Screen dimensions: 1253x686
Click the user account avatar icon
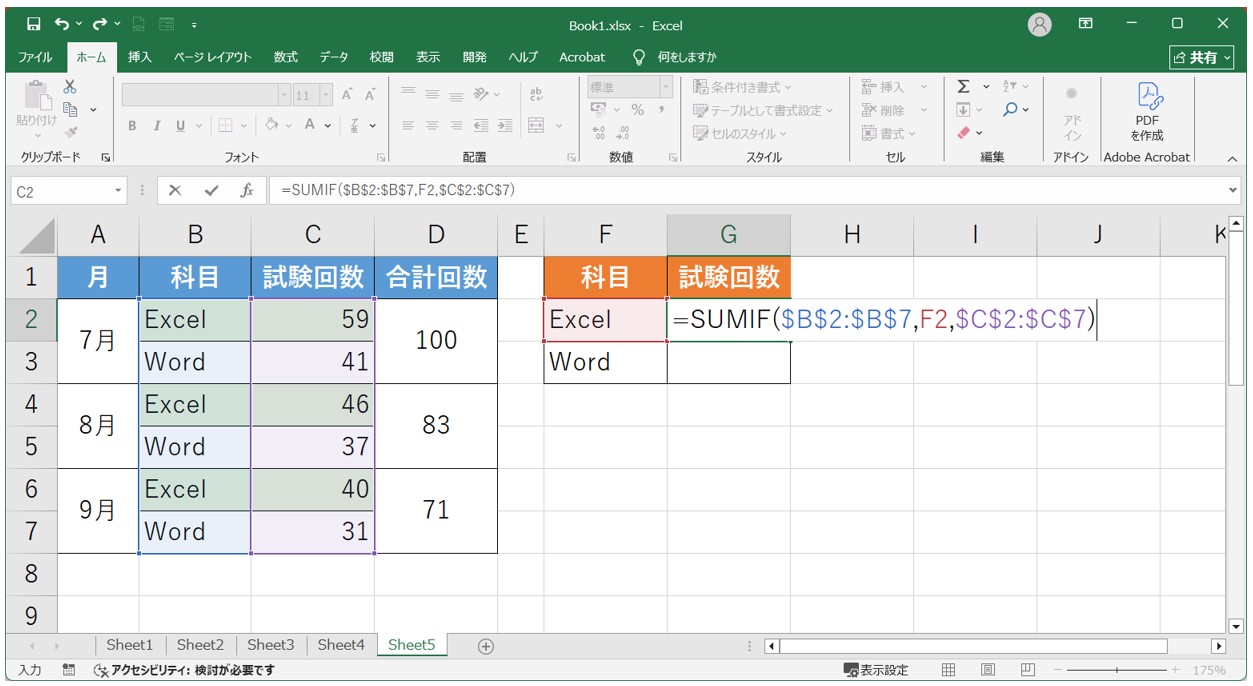pos(1040,25)
